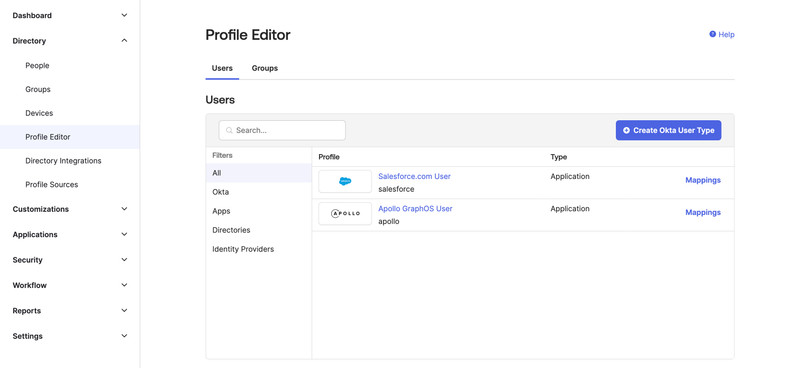This screenshot has height=368, width=800.
Task: Click the Profile column header
Action: click(329, 157)
